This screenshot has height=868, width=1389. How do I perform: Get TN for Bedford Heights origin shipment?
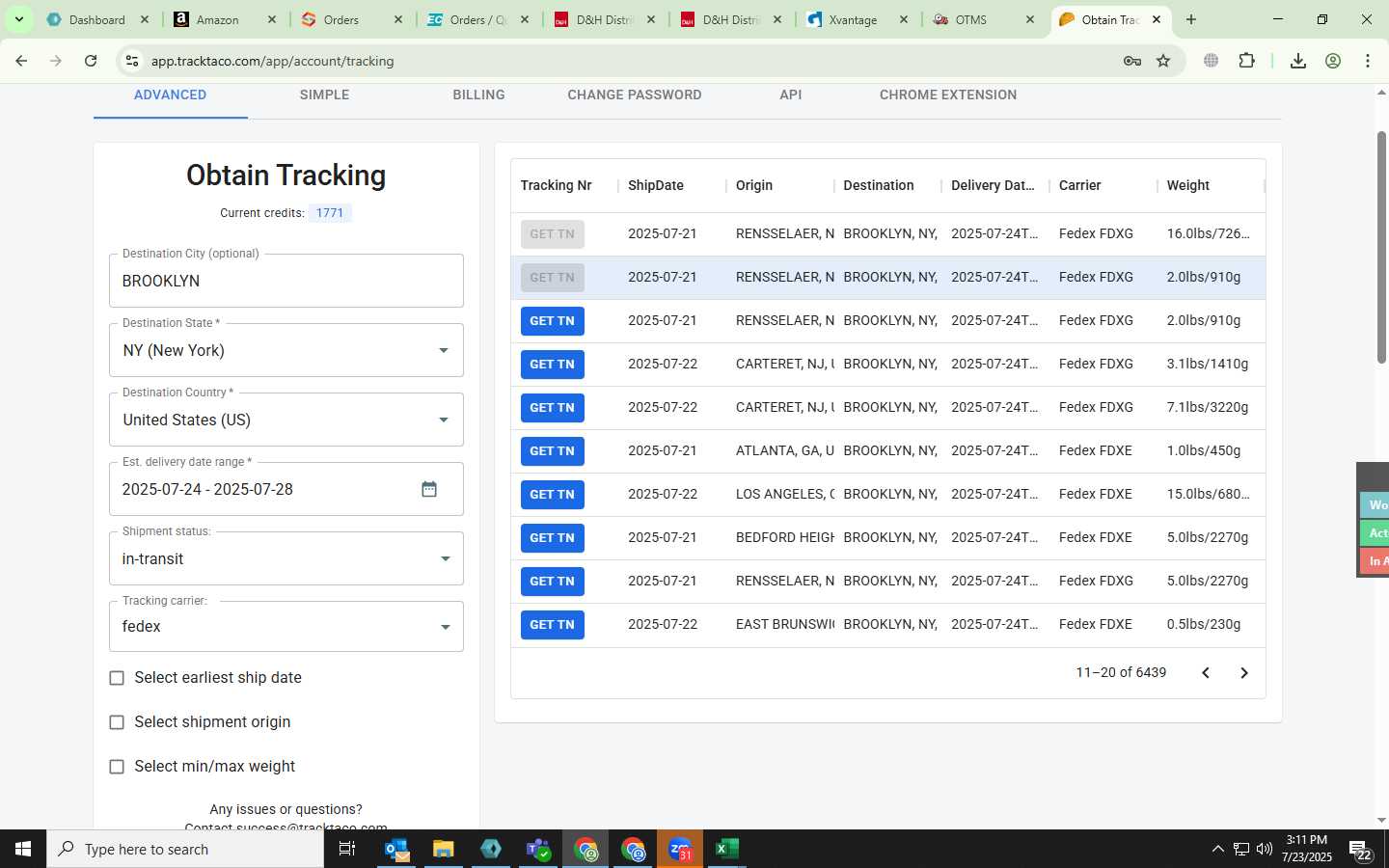tap(553, 538)
